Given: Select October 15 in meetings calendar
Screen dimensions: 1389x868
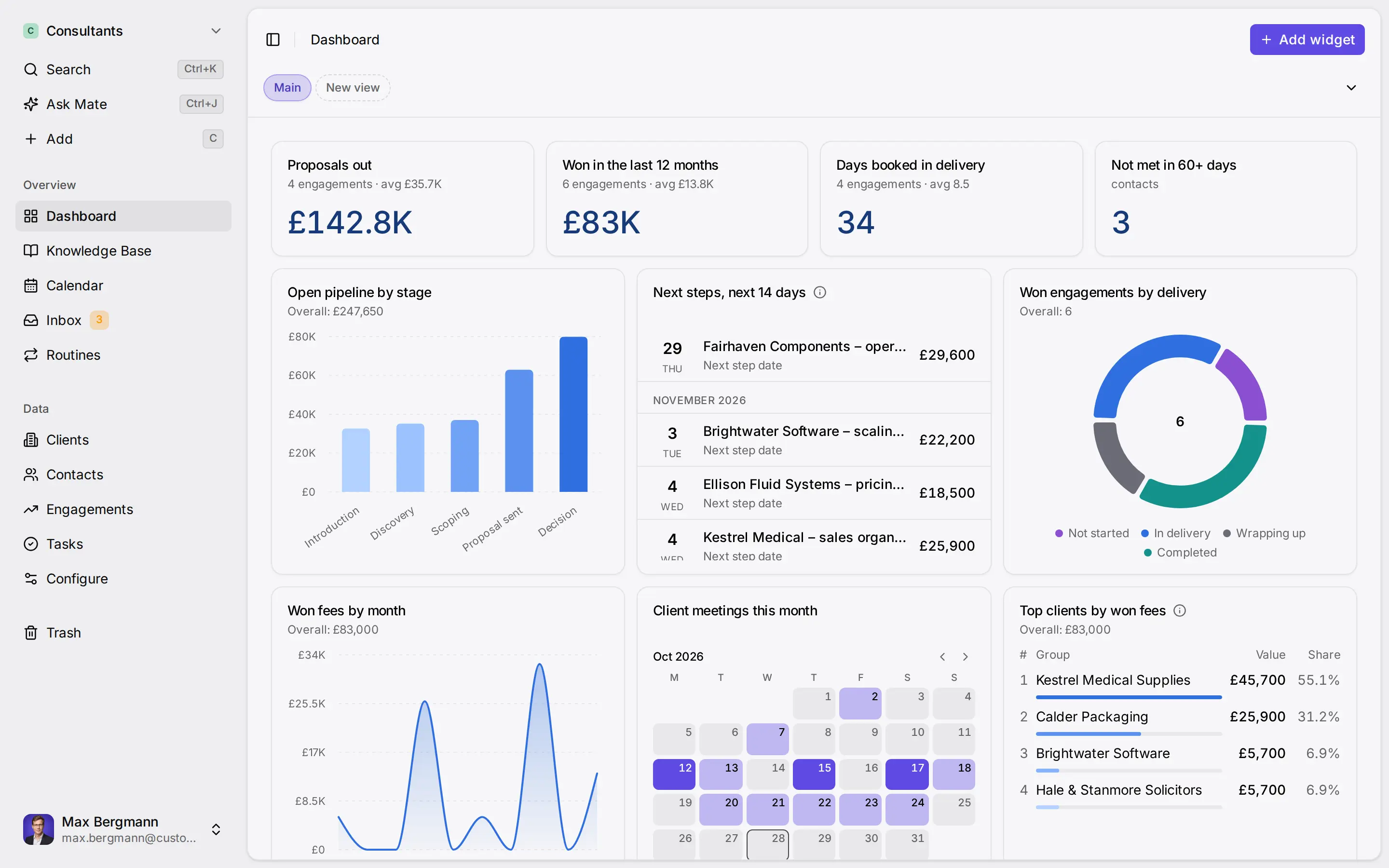Looking at the screenshot, I should point(814,774).
